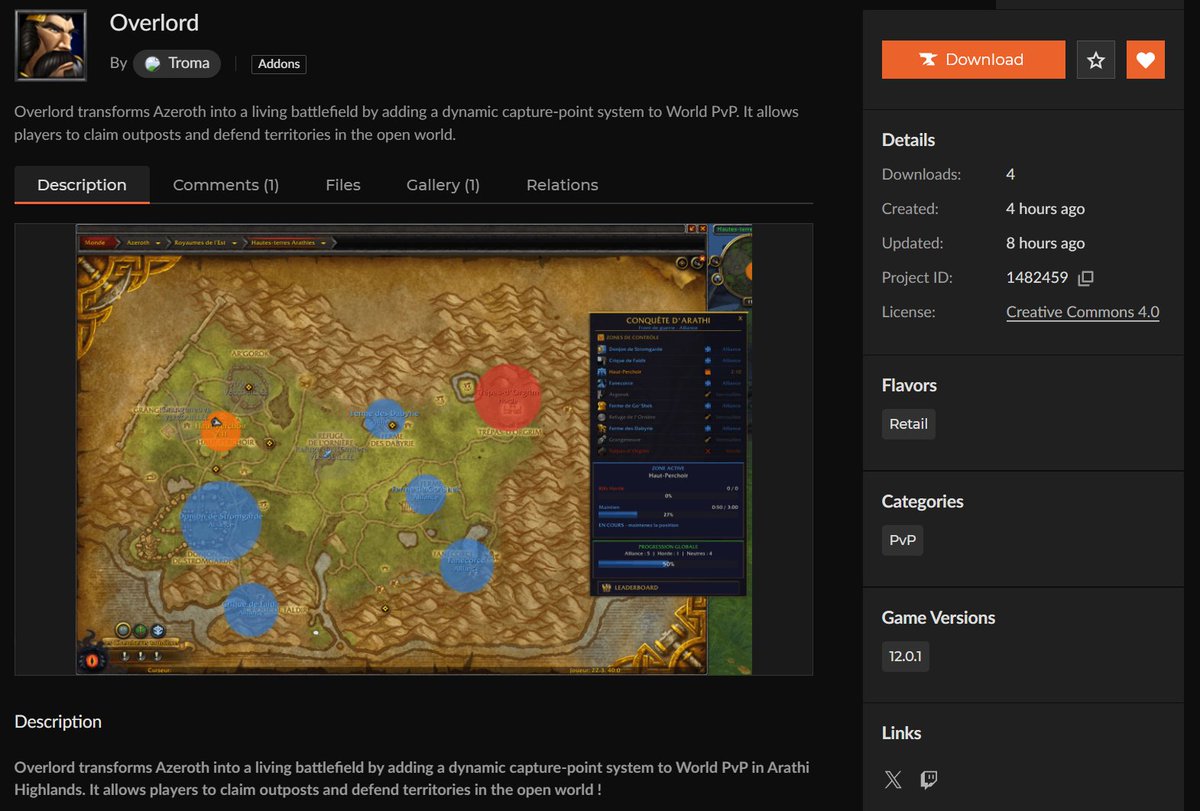Click the "Description" heading below the screenshot
Screen dimensions: 1200x811
click(58, 722)
